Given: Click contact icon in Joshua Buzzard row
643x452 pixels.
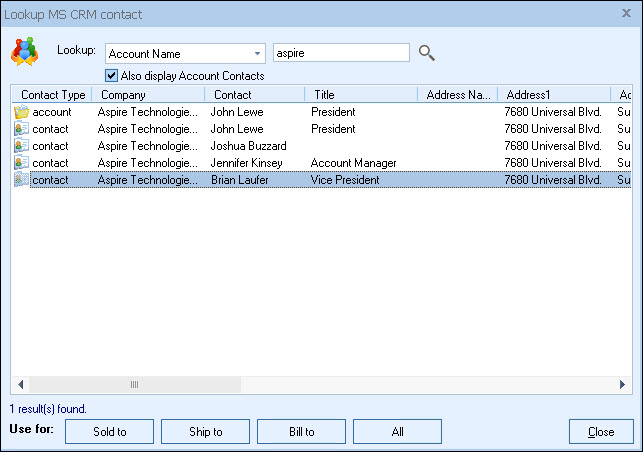Looking at the screenshot, I should point(21,146).
